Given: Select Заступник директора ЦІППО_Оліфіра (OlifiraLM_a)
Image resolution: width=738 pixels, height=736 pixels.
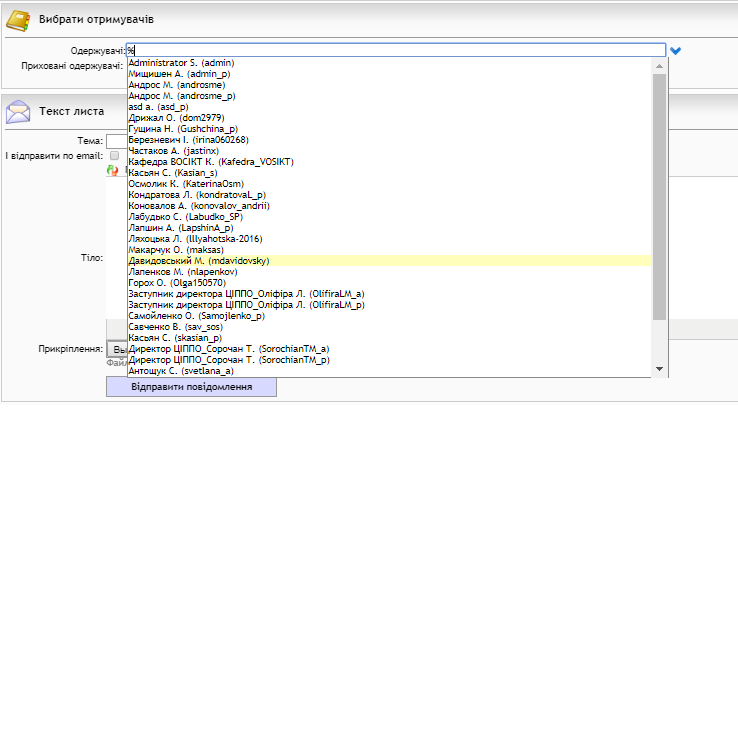Looking at the screenshot, I should click(389, 294).
